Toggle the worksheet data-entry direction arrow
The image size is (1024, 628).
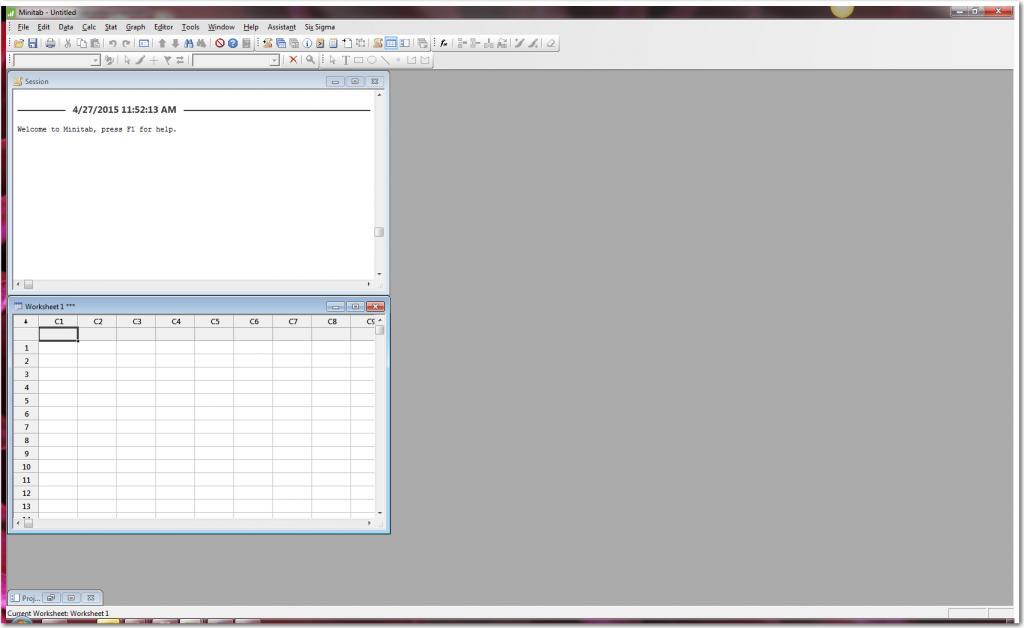[x=25, y=321]
